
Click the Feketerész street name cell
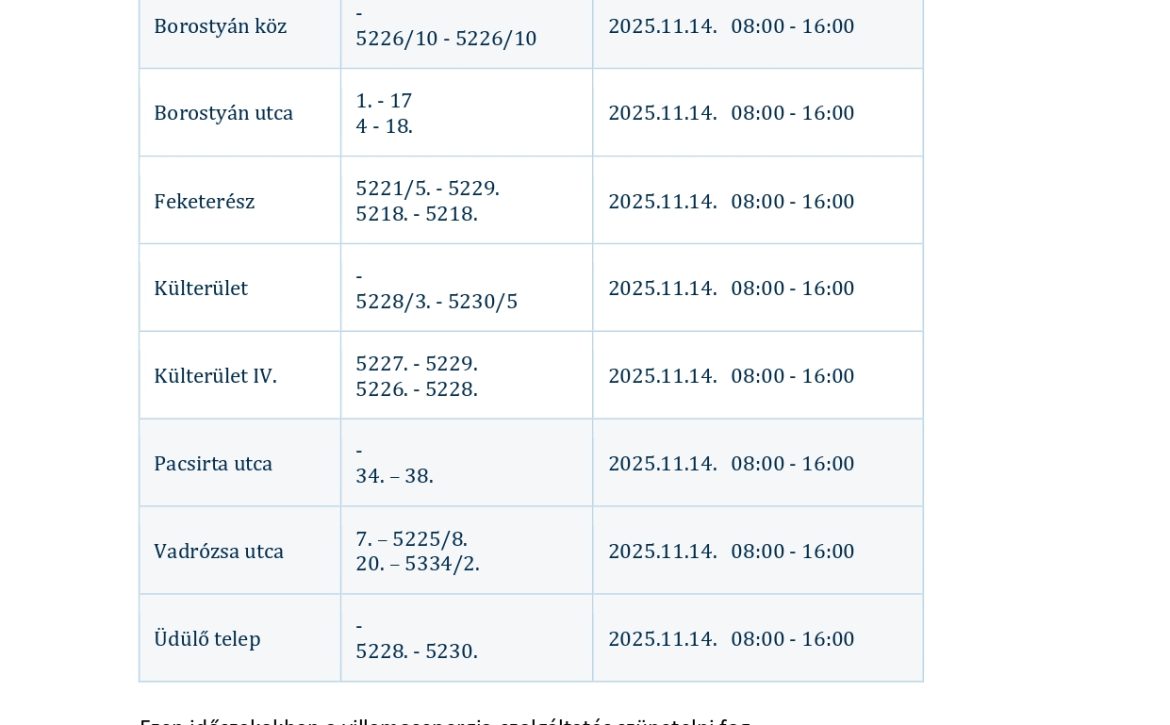coord(204,202)
